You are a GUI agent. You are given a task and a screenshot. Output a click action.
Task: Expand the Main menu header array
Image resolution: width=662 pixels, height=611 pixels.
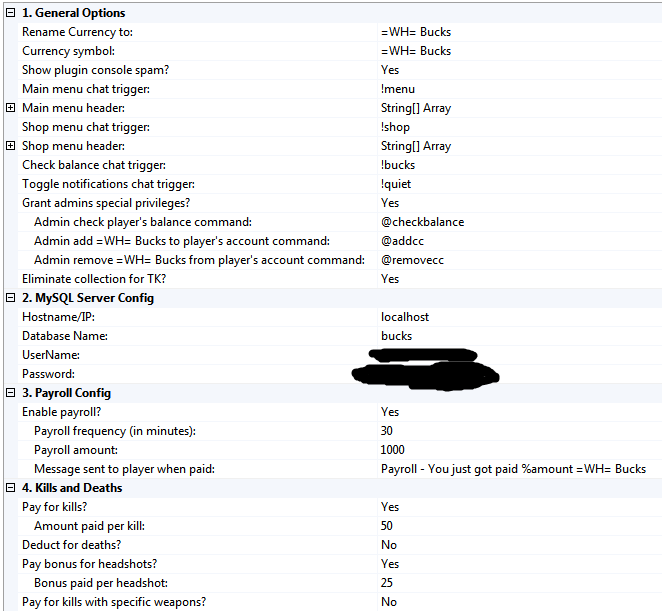(x=10, y=108)
